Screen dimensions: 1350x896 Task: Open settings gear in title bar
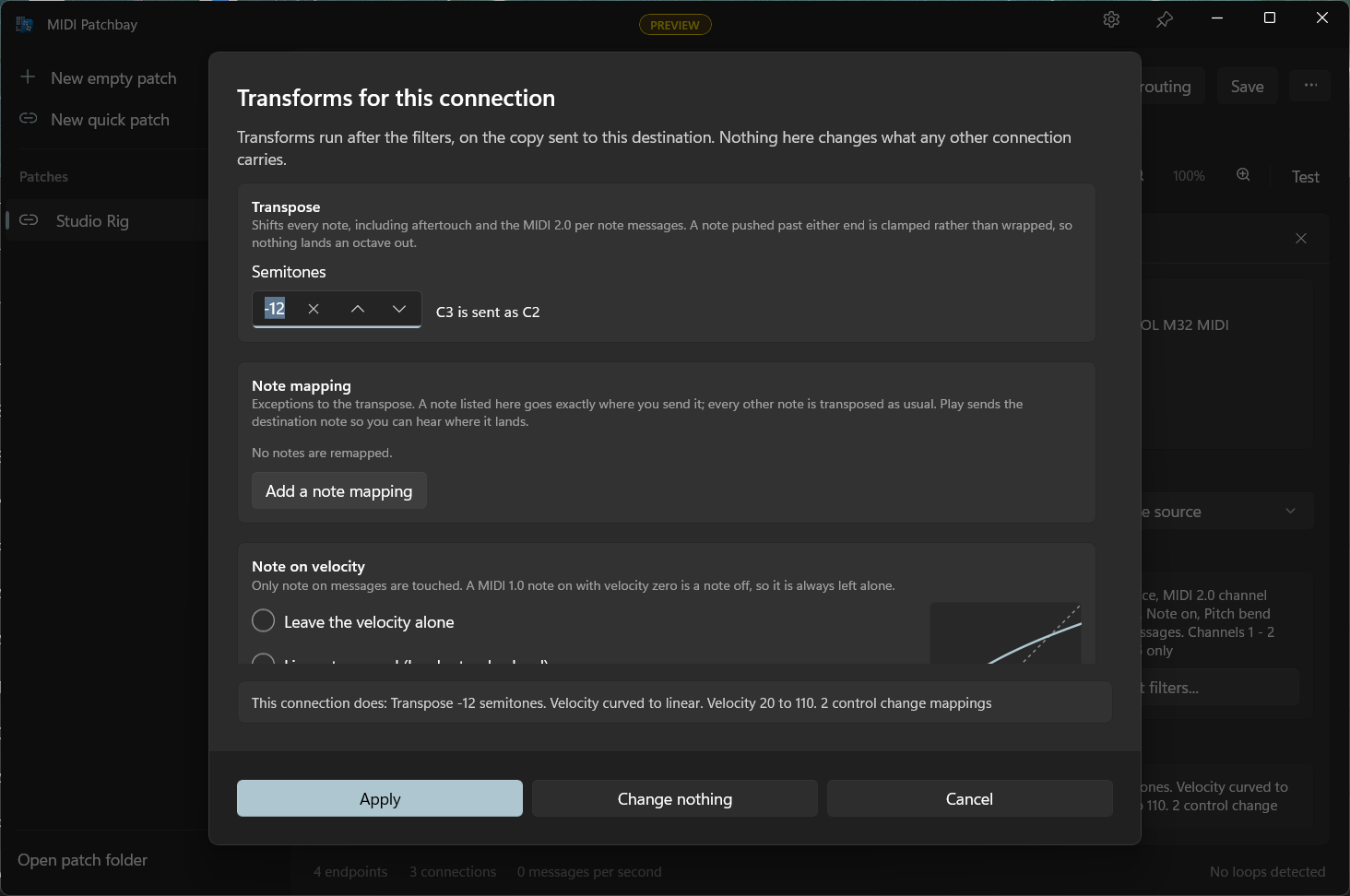1111,19
